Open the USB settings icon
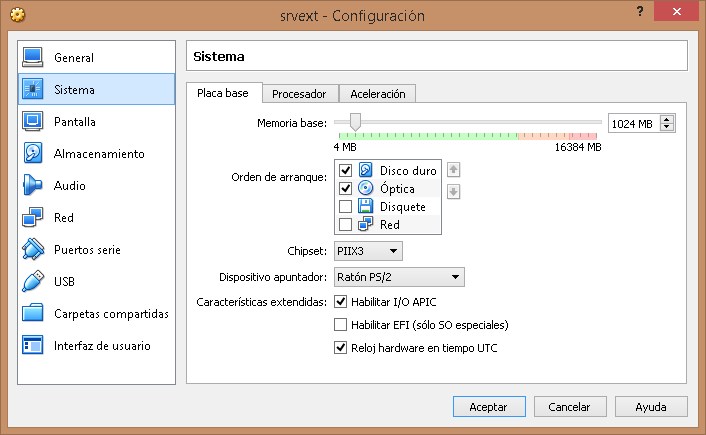Viewport: 706px width, 435px height. [x=33, y=281]
